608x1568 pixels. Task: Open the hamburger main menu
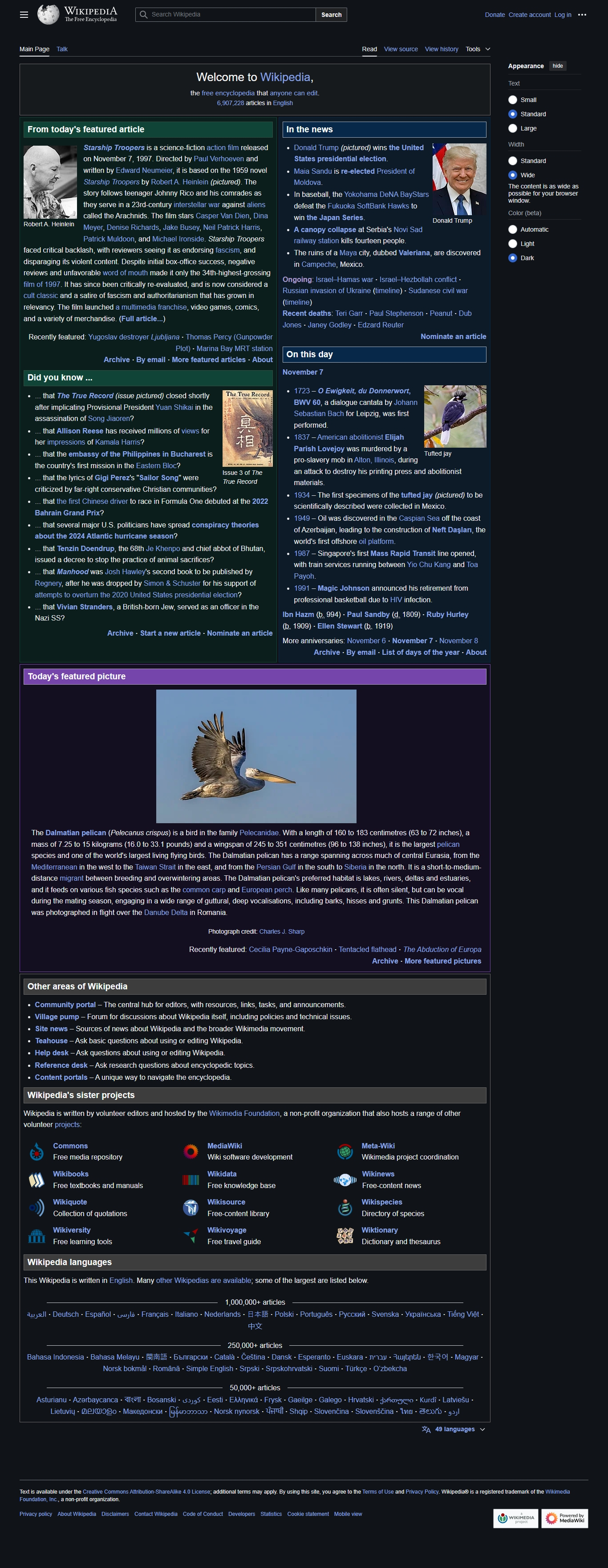point(24,15)
